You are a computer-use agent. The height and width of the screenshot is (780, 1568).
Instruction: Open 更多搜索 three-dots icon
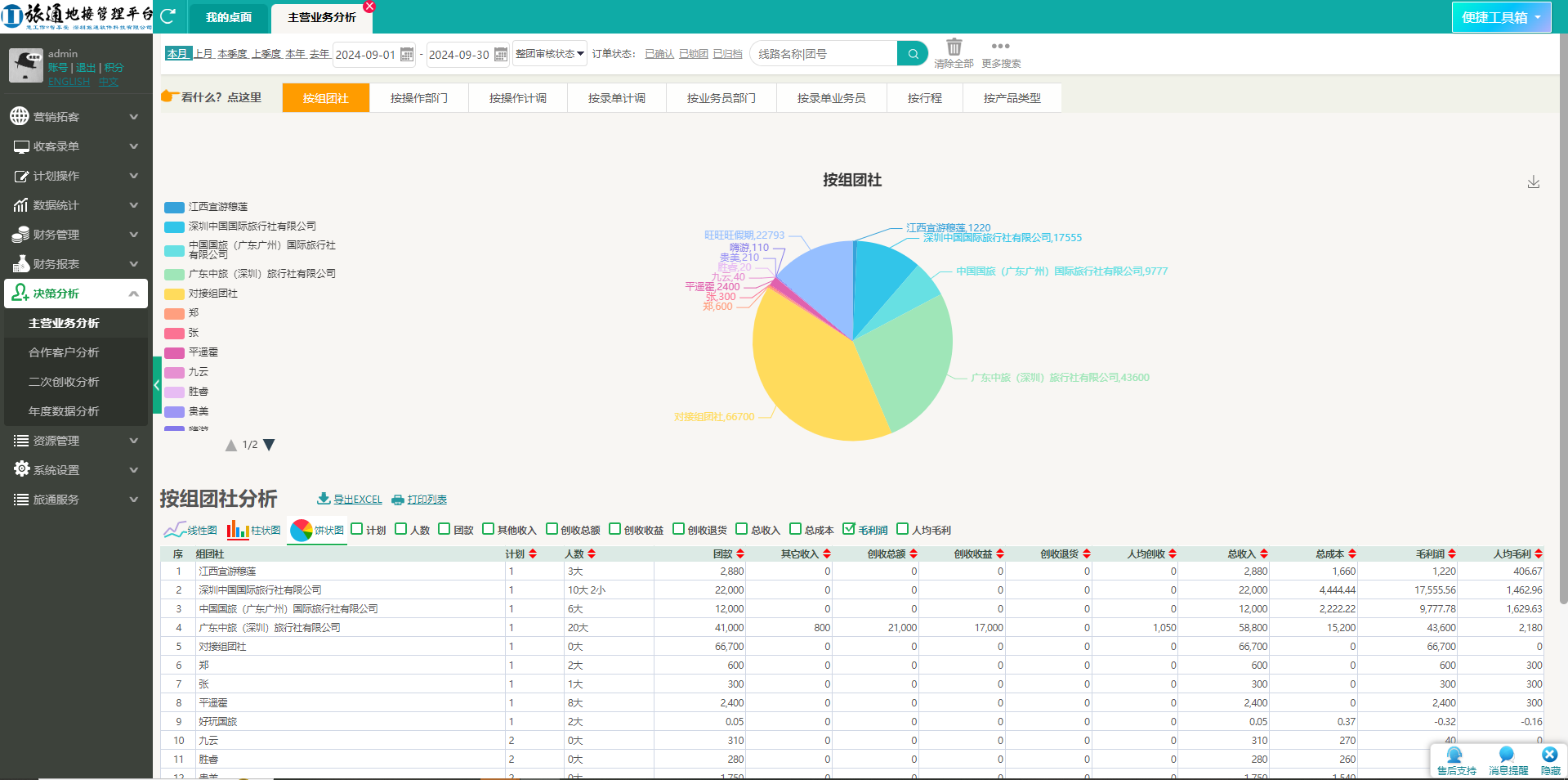coord(1001,46)
